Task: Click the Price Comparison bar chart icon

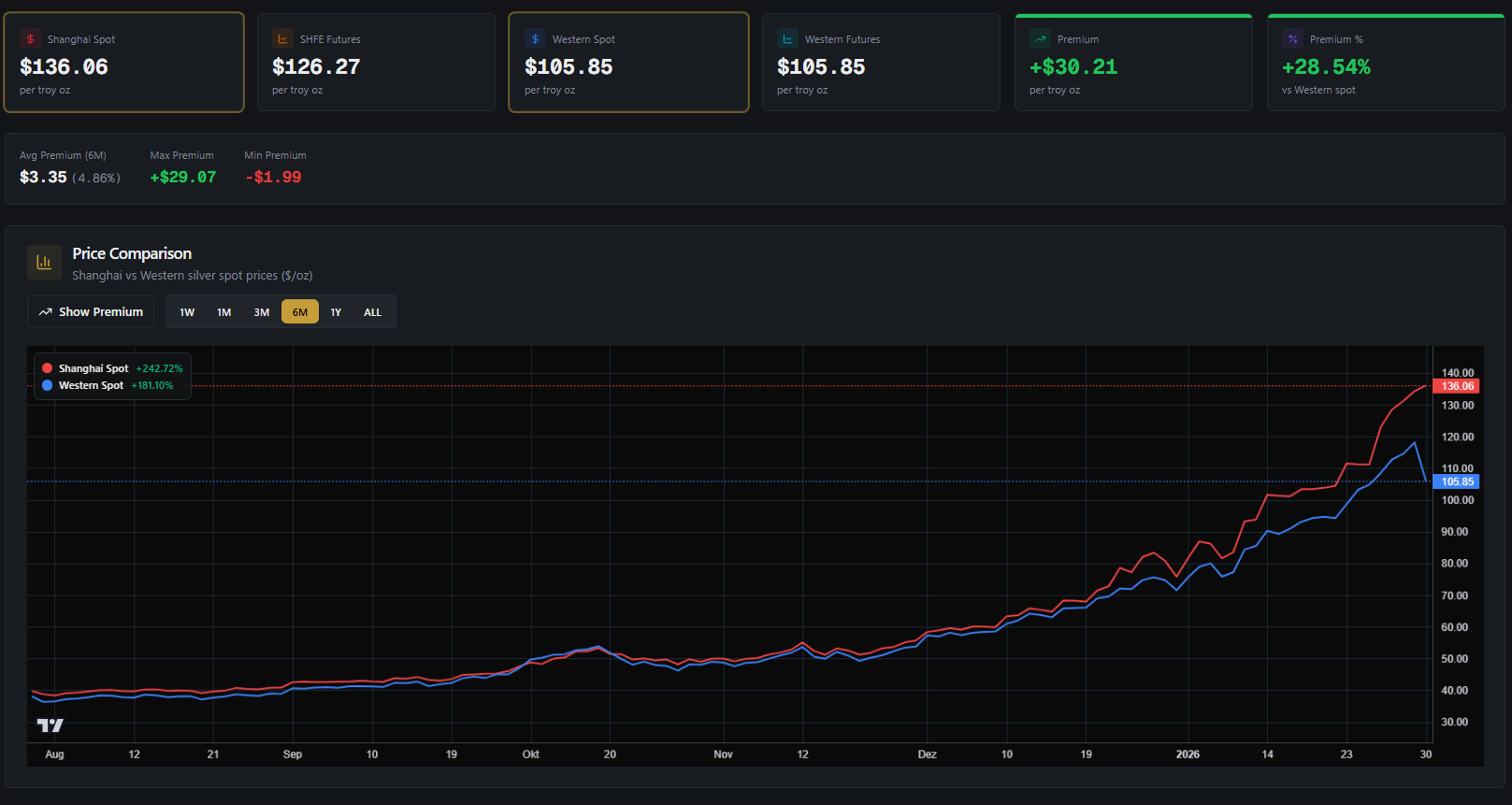Action: tap(44, 263)
